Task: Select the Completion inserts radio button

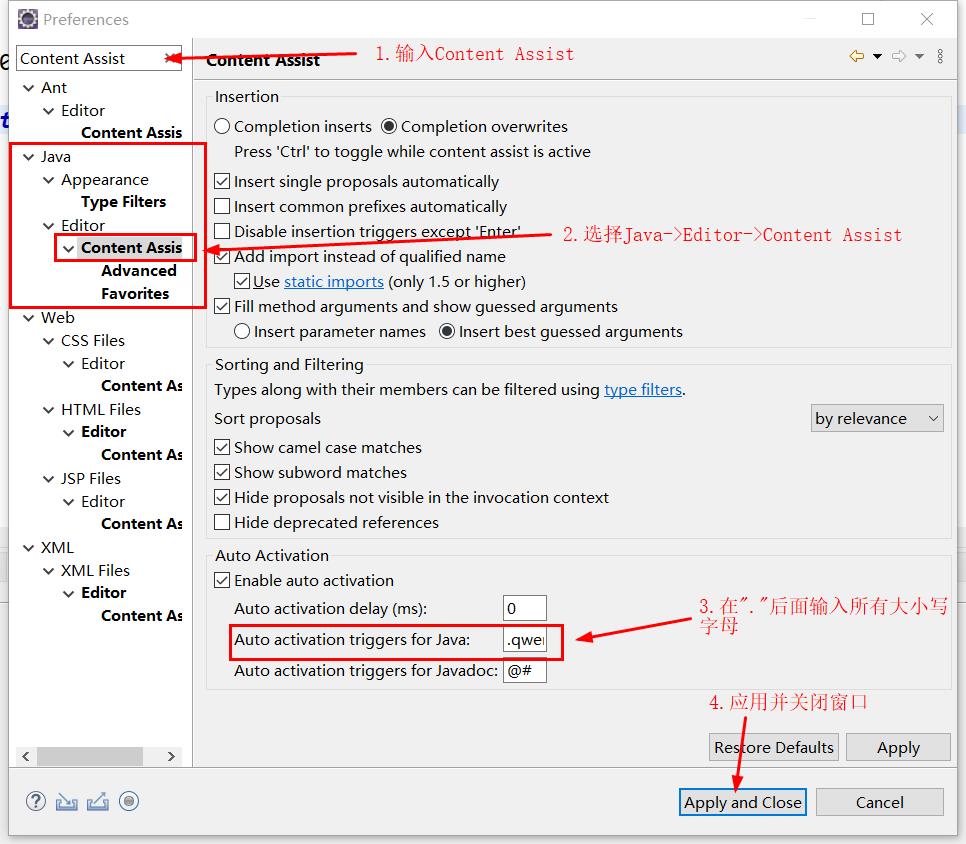Action: tap(222, 126)
